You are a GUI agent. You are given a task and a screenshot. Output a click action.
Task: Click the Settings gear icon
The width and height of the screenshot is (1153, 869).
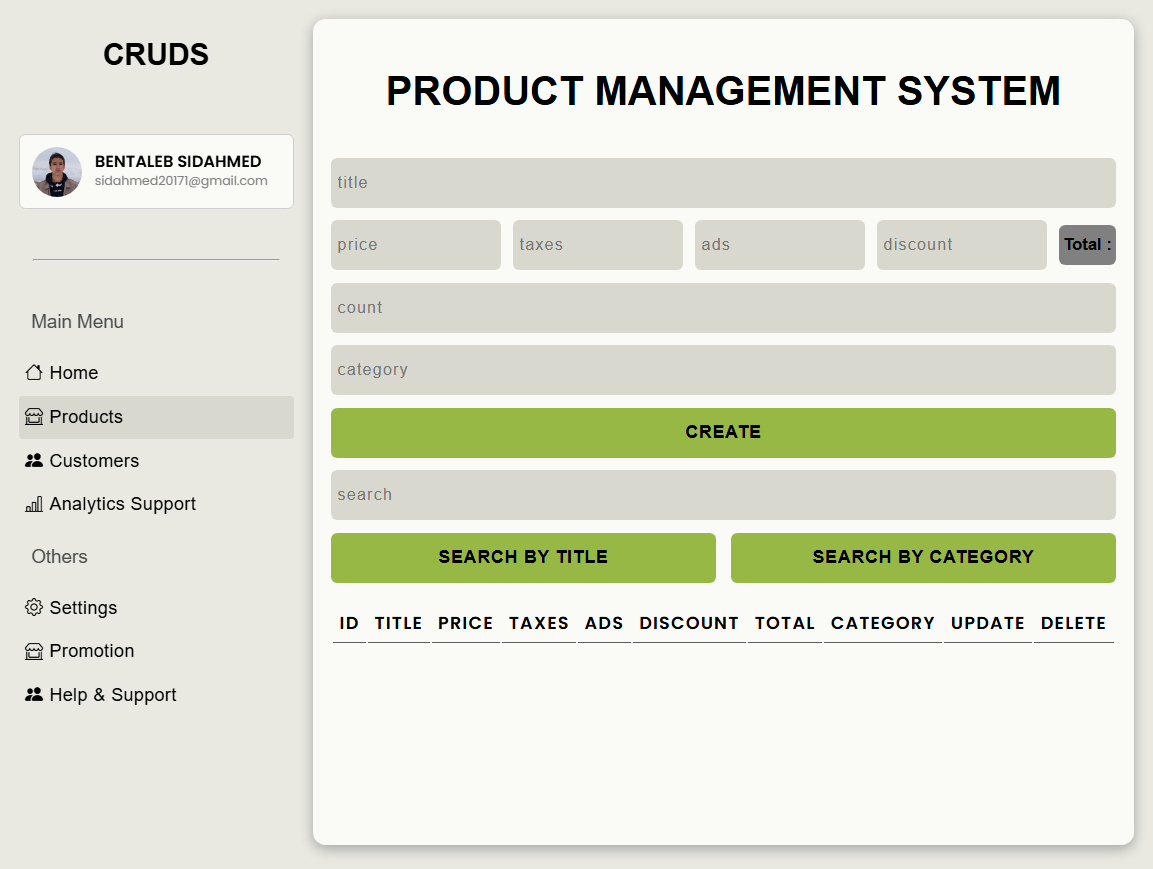tap(33, 607)
